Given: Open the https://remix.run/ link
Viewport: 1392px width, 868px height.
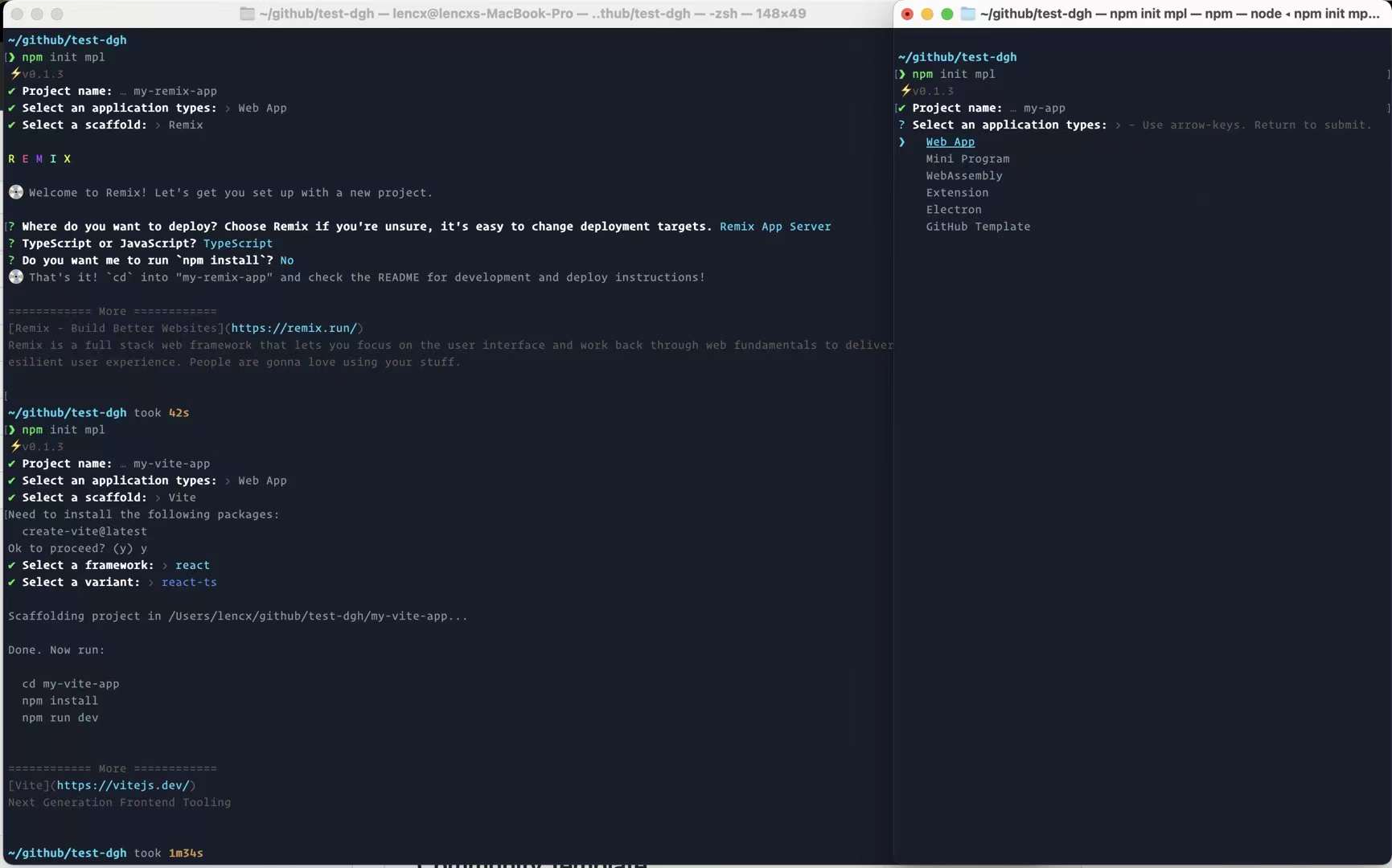Looking at the screenshot, I should click(x=294, y=328).
